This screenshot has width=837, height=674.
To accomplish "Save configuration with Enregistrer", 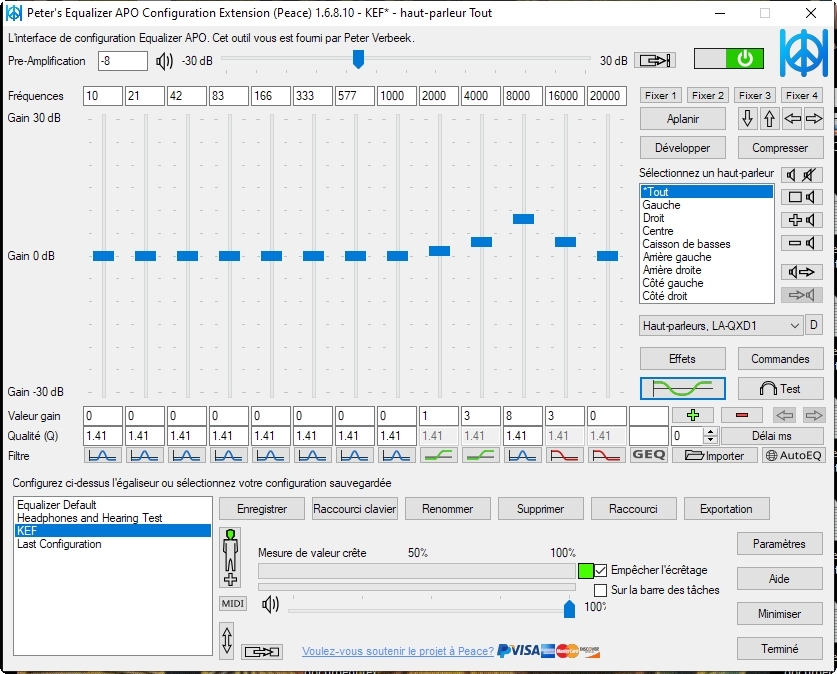I will [262, 509].
